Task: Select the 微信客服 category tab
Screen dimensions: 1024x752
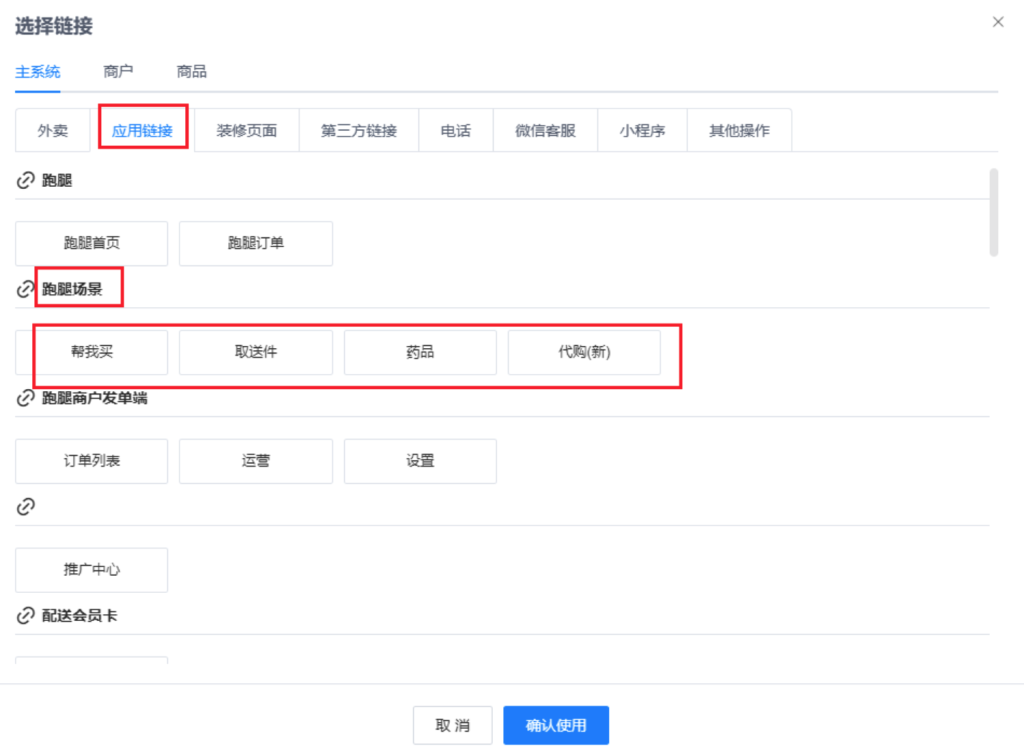Action: [x=545, y=131]
